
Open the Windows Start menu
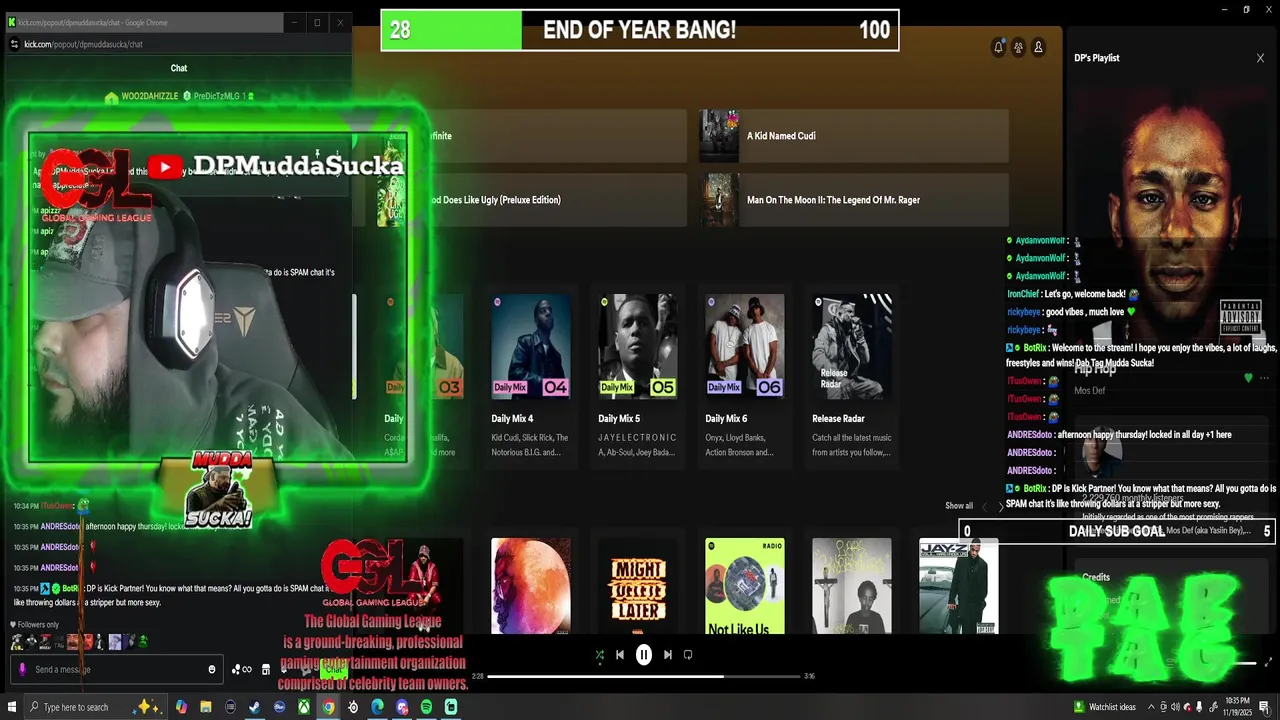coord(13,707)
